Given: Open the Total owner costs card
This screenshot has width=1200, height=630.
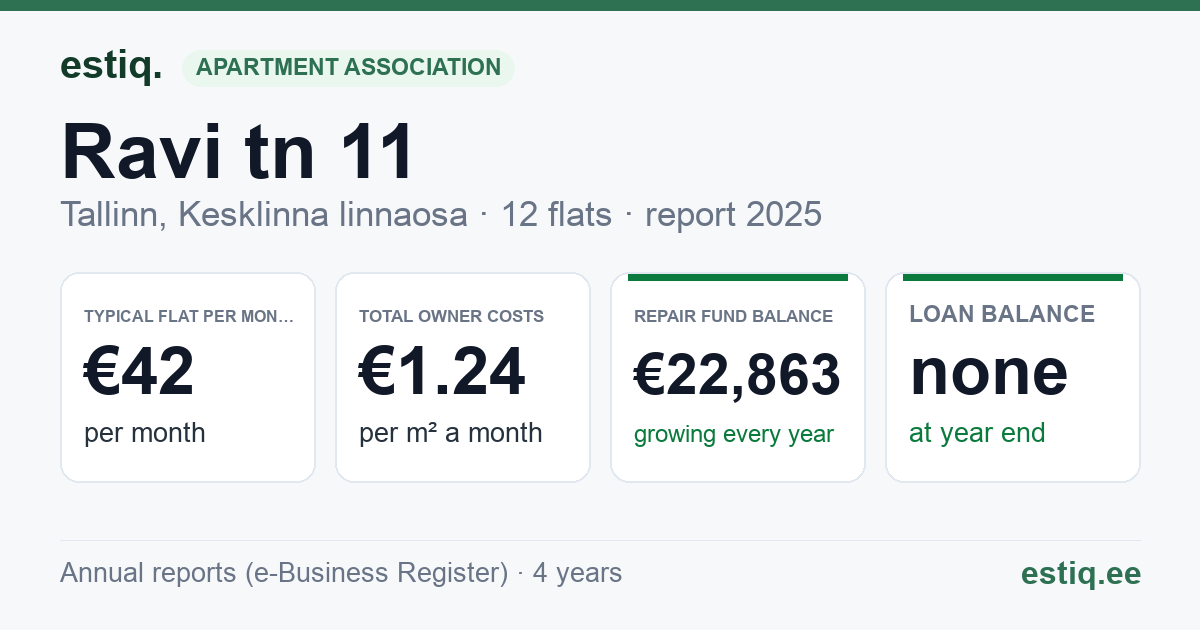Looking at the screenshot, I should point(463,378).
